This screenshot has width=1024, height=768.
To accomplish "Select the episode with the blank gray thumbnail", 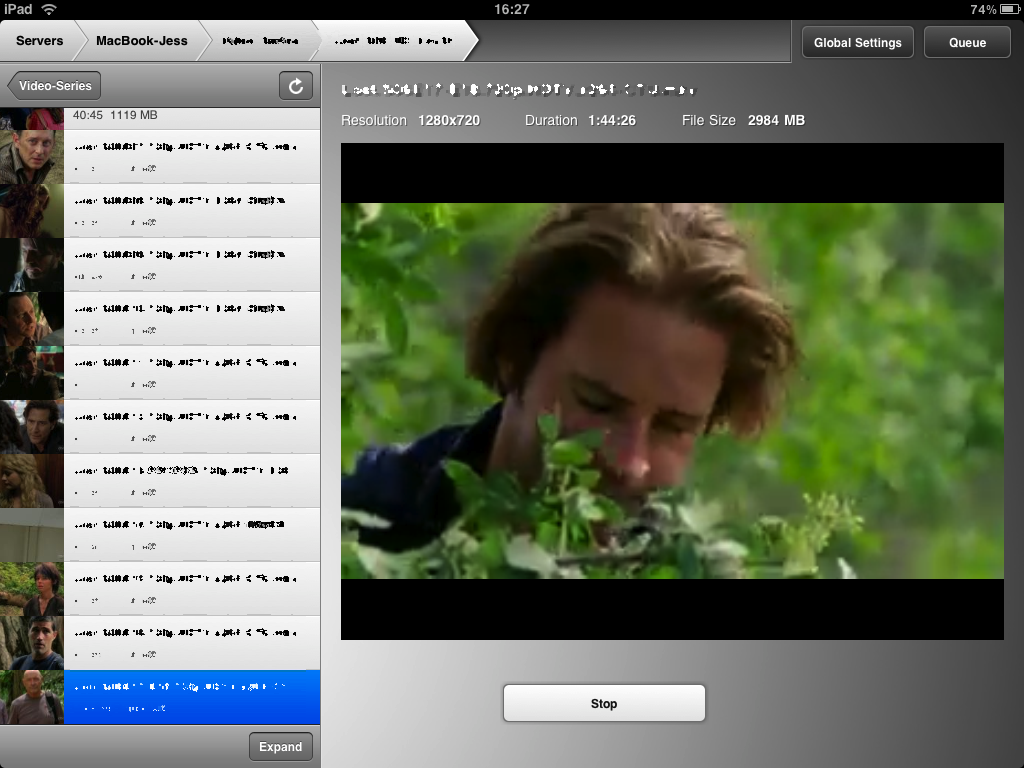I will click(x=160, y=536).
